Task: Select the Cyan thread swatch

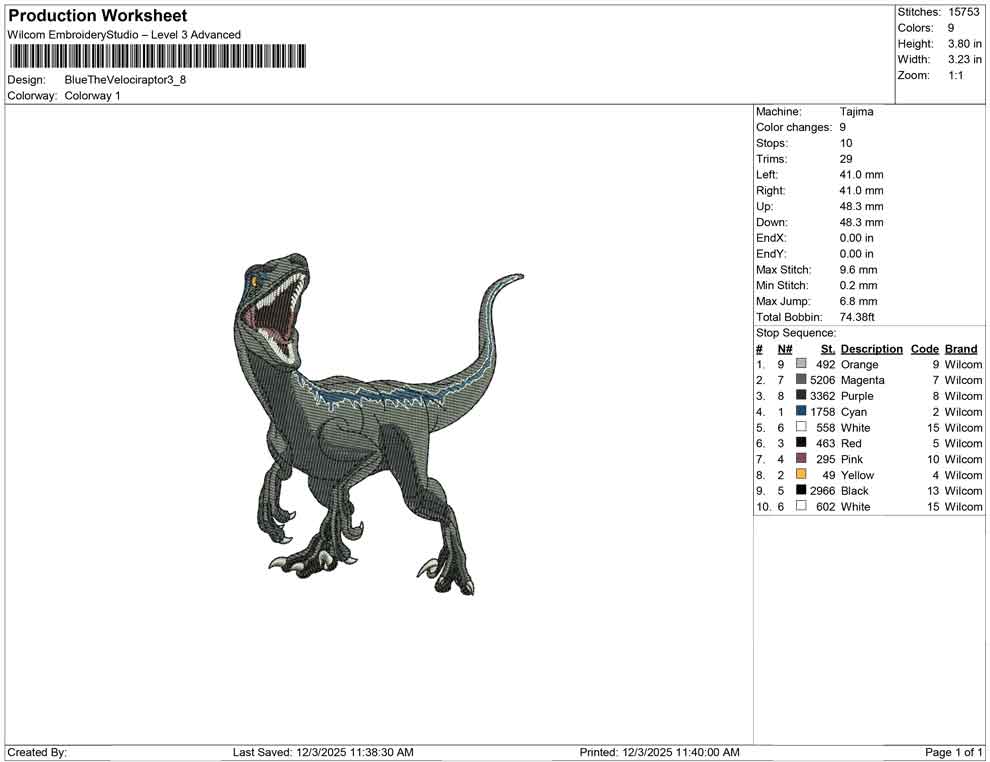Action: (799, 411)
